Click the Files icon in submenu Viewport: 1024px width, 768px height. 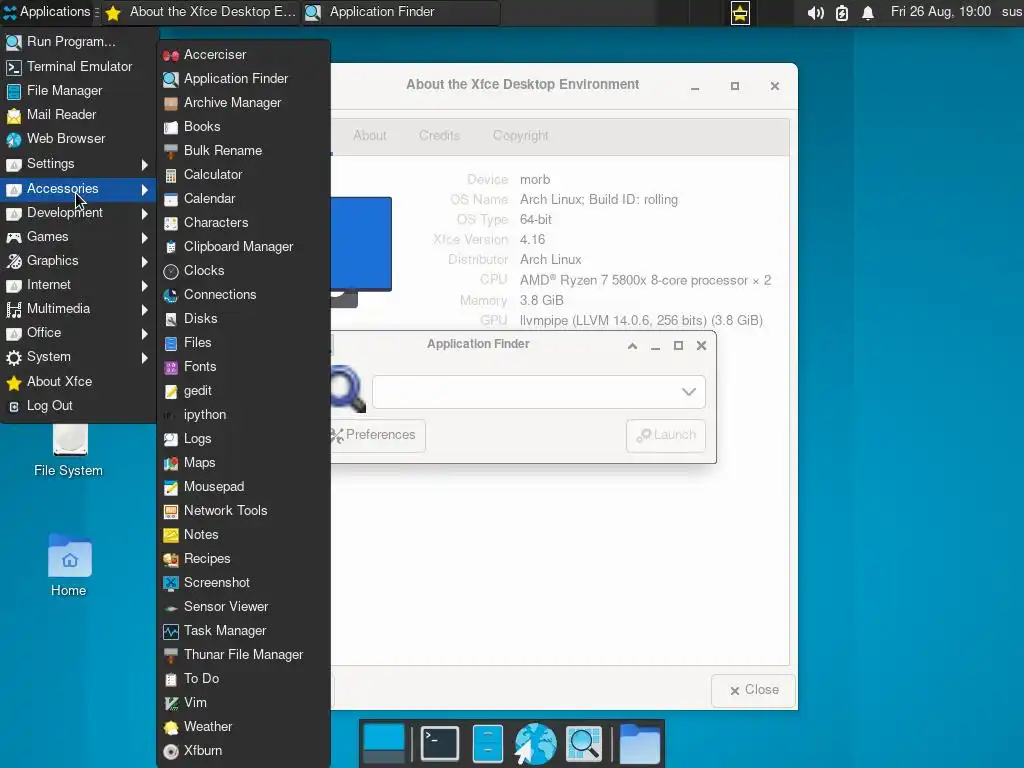point(170,343)
